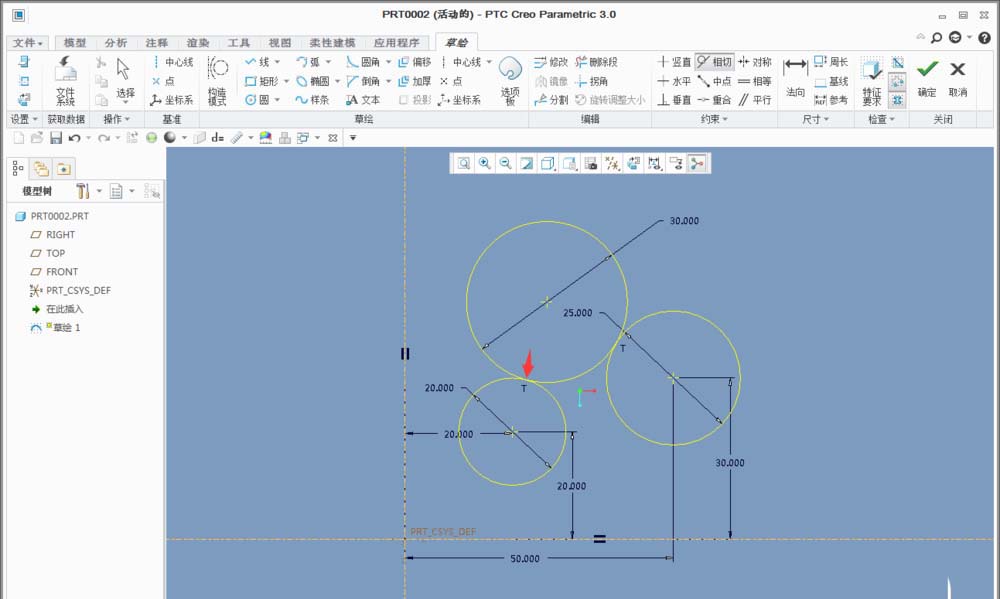Select the 样条 (Spline) tool
The height and width of the screenshot is (599, 1000).
coord(312,100)
